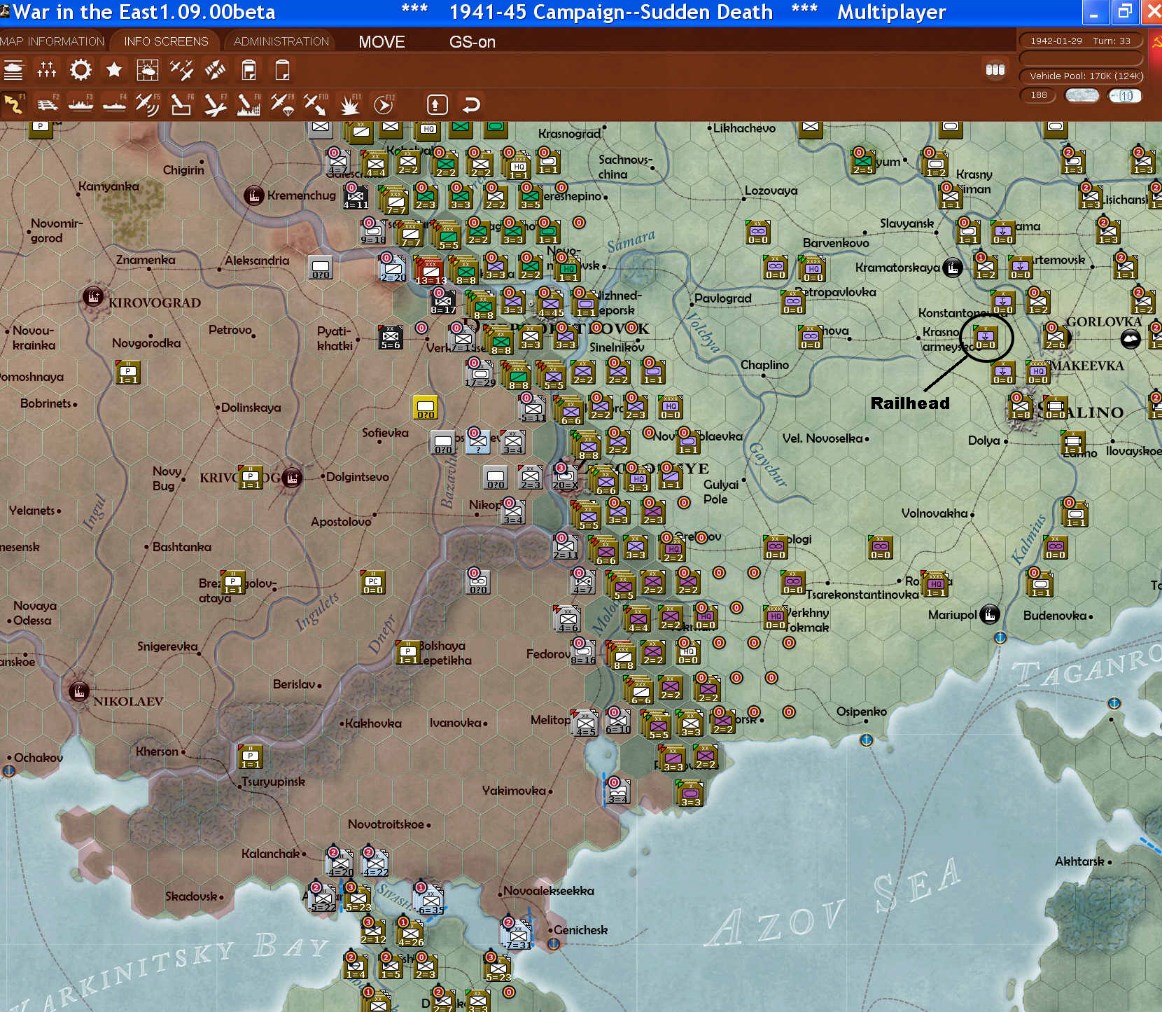The width and height of the screenshot is (1162, 1012).
Task: Select F8 bomb city mode
Action: 248,104
